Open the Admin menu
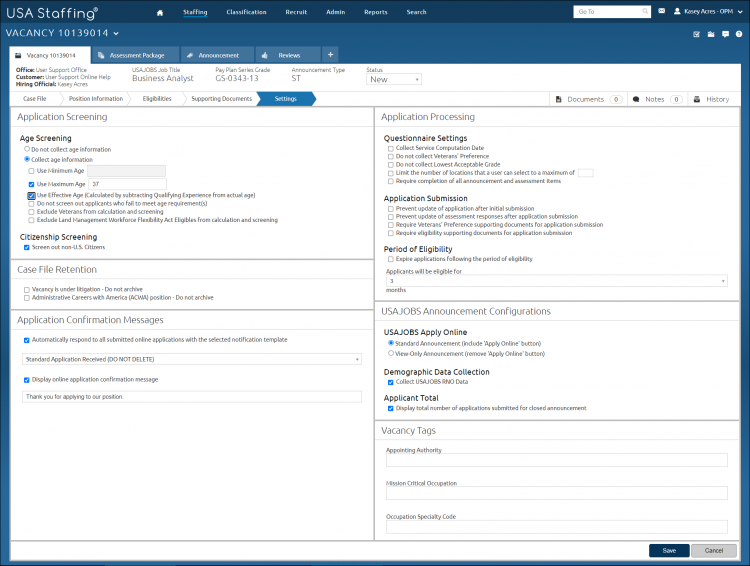The height and width of the screenshot is (566, 750). pos(335,12)
